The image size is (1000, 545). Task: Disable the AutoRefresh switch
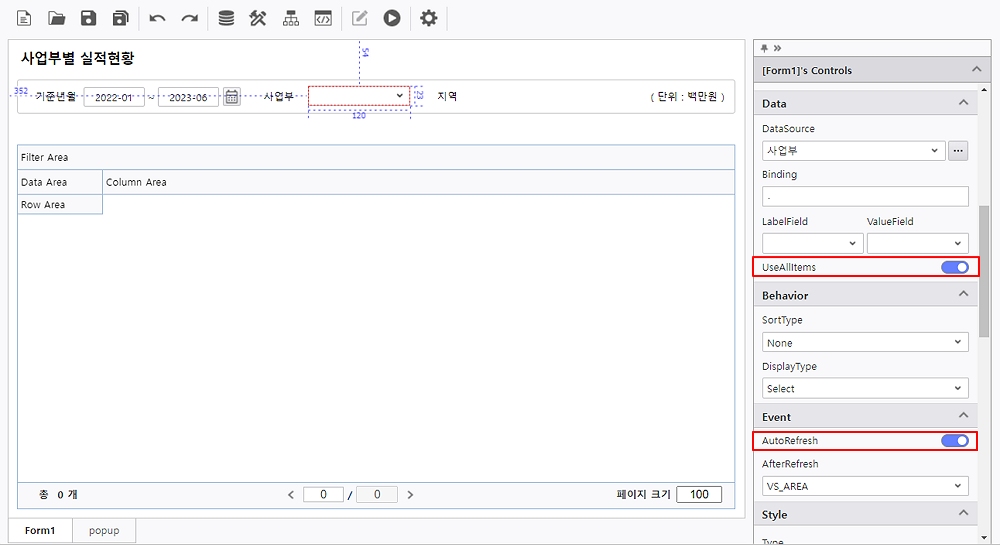[x=954, y=441]
